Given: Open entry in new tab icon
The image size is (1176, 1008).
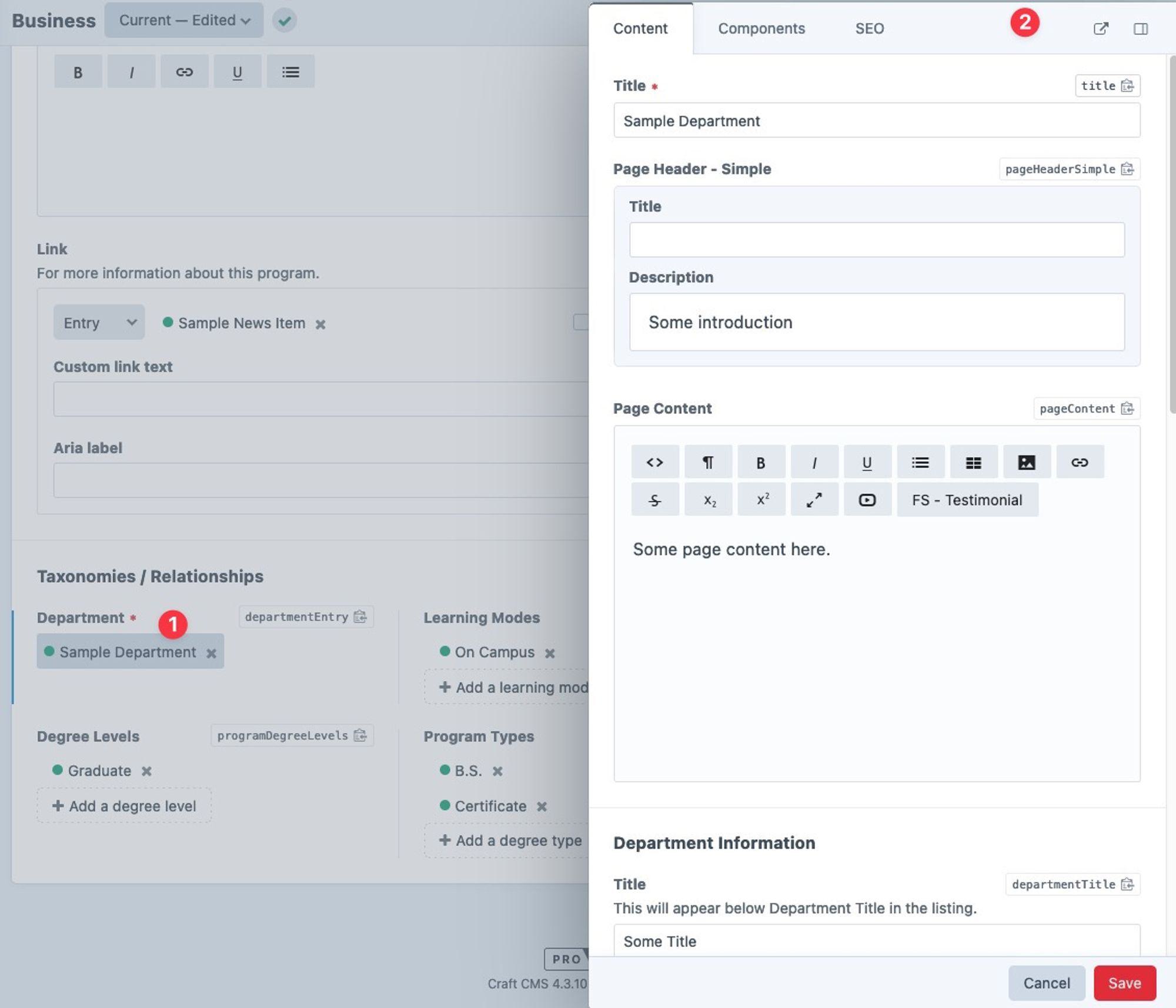Looking at the screenshot, I should click(1101, 29).
